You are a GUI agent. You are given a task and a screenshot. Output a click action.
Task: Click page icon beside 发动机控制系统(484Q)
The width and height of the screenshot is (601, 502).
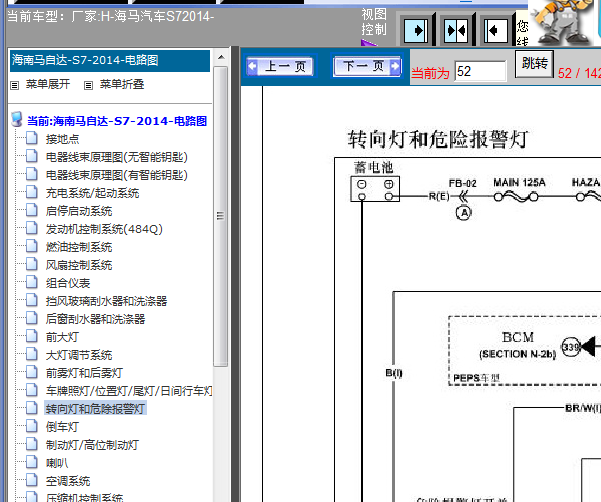(32, 228)
